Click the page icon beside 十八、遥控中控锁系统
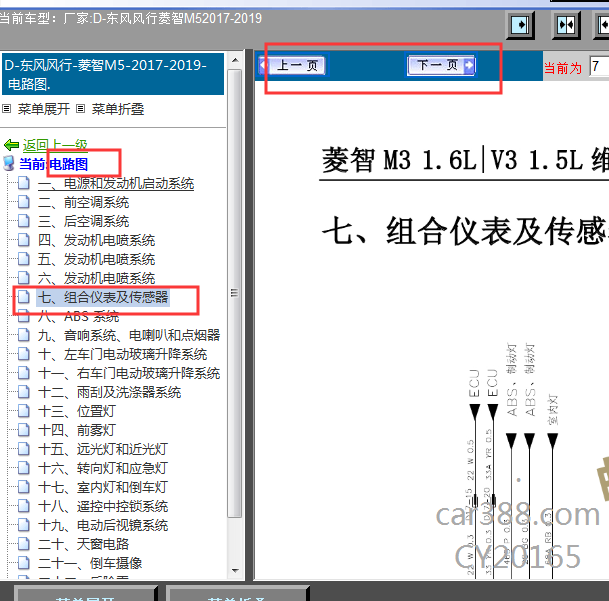This screenshot has width=609, height=601. [x=24, y=506]
